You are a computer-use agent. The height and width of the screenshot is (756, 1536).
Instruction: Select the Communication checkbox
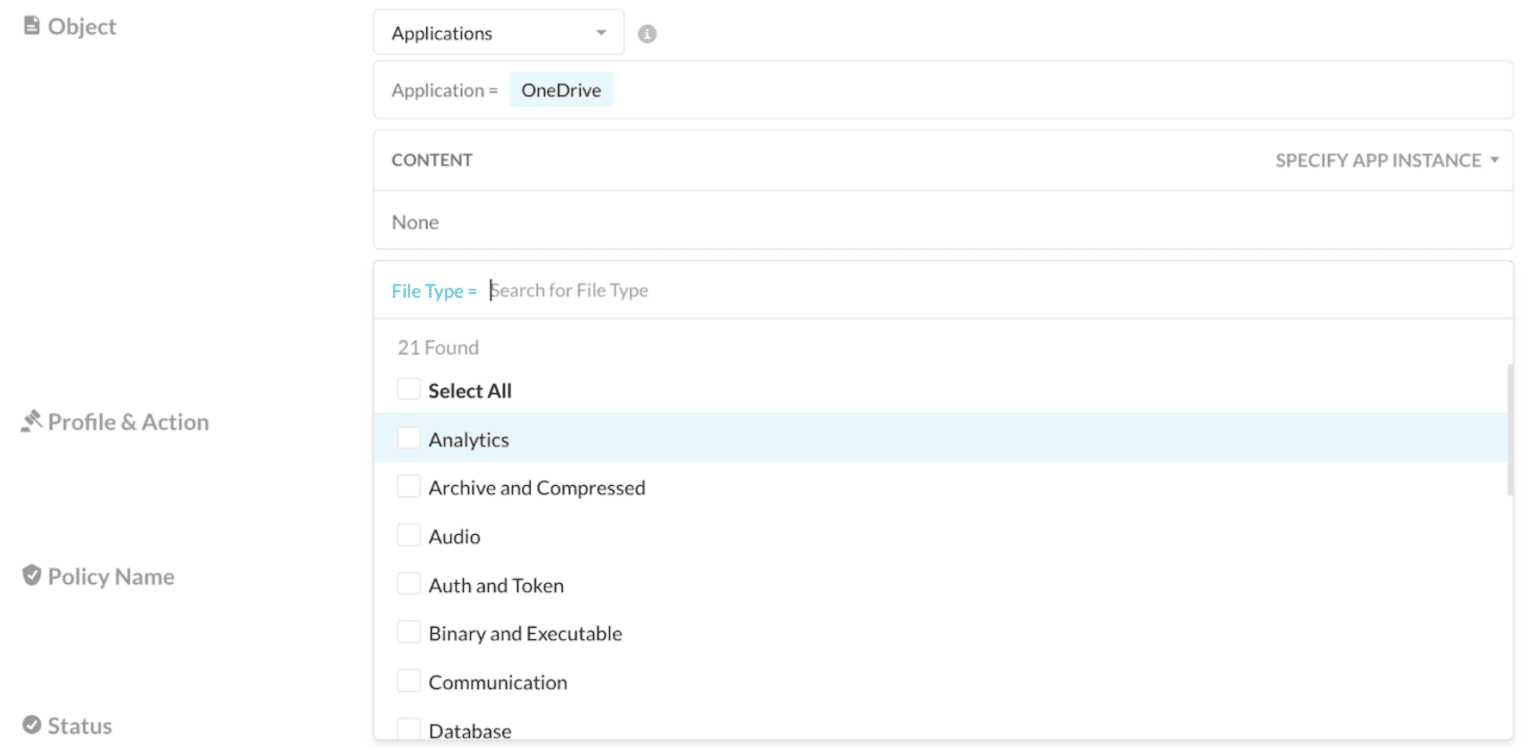(409, 680)
